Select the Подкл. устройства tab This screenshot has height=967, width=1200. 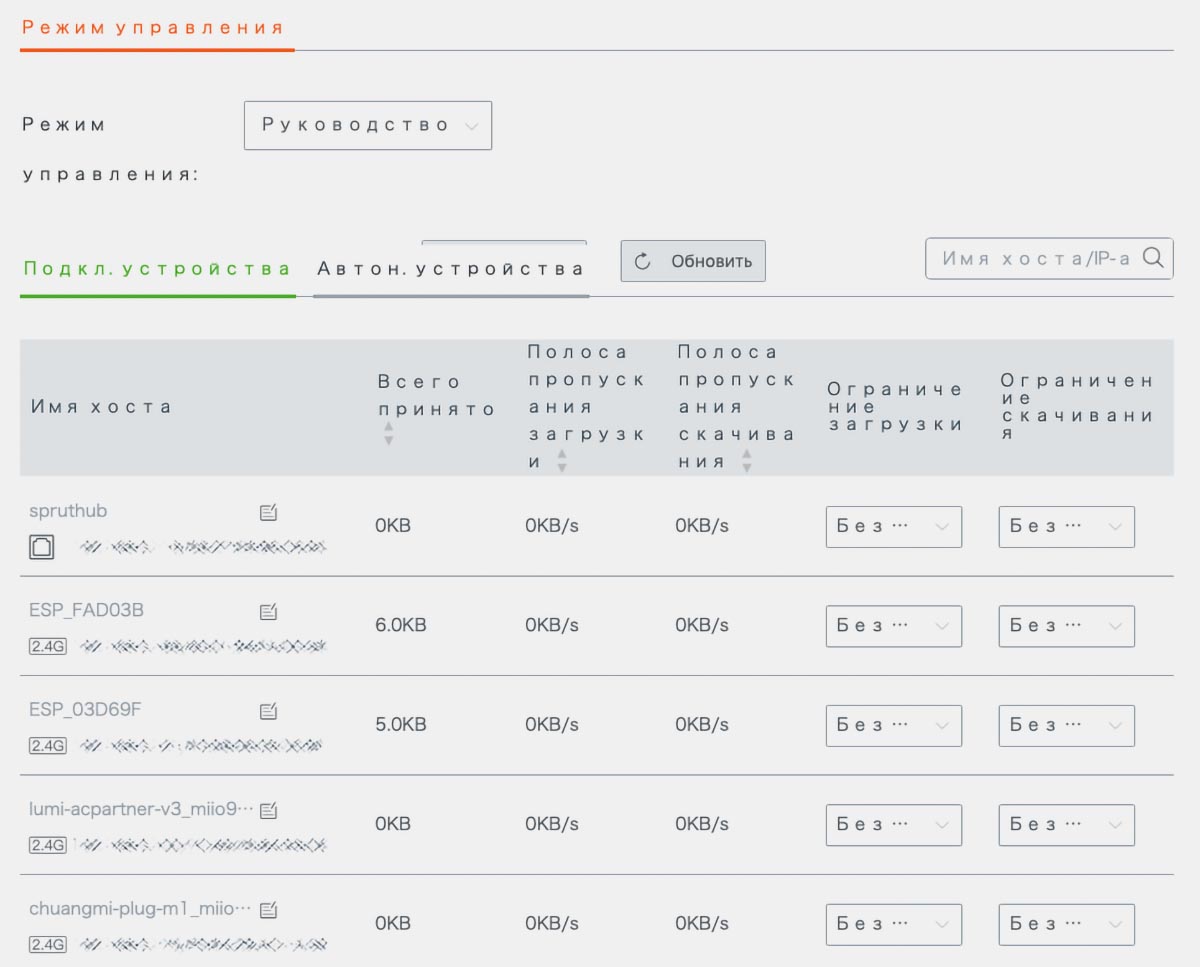pos(157,269)
